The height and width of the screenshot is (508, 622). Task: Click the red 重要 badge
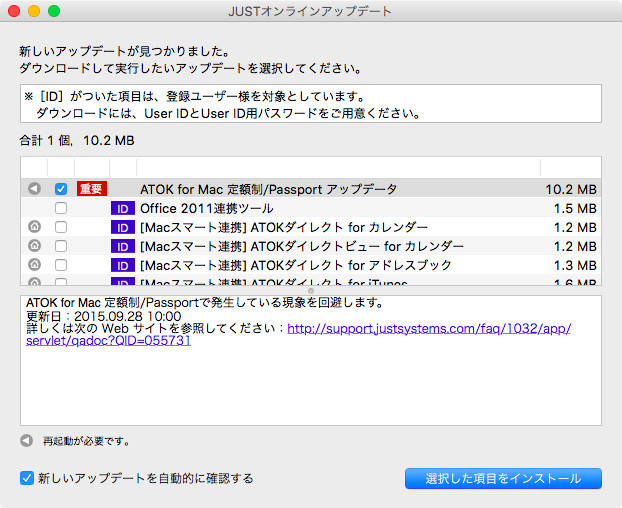[92, 189]
